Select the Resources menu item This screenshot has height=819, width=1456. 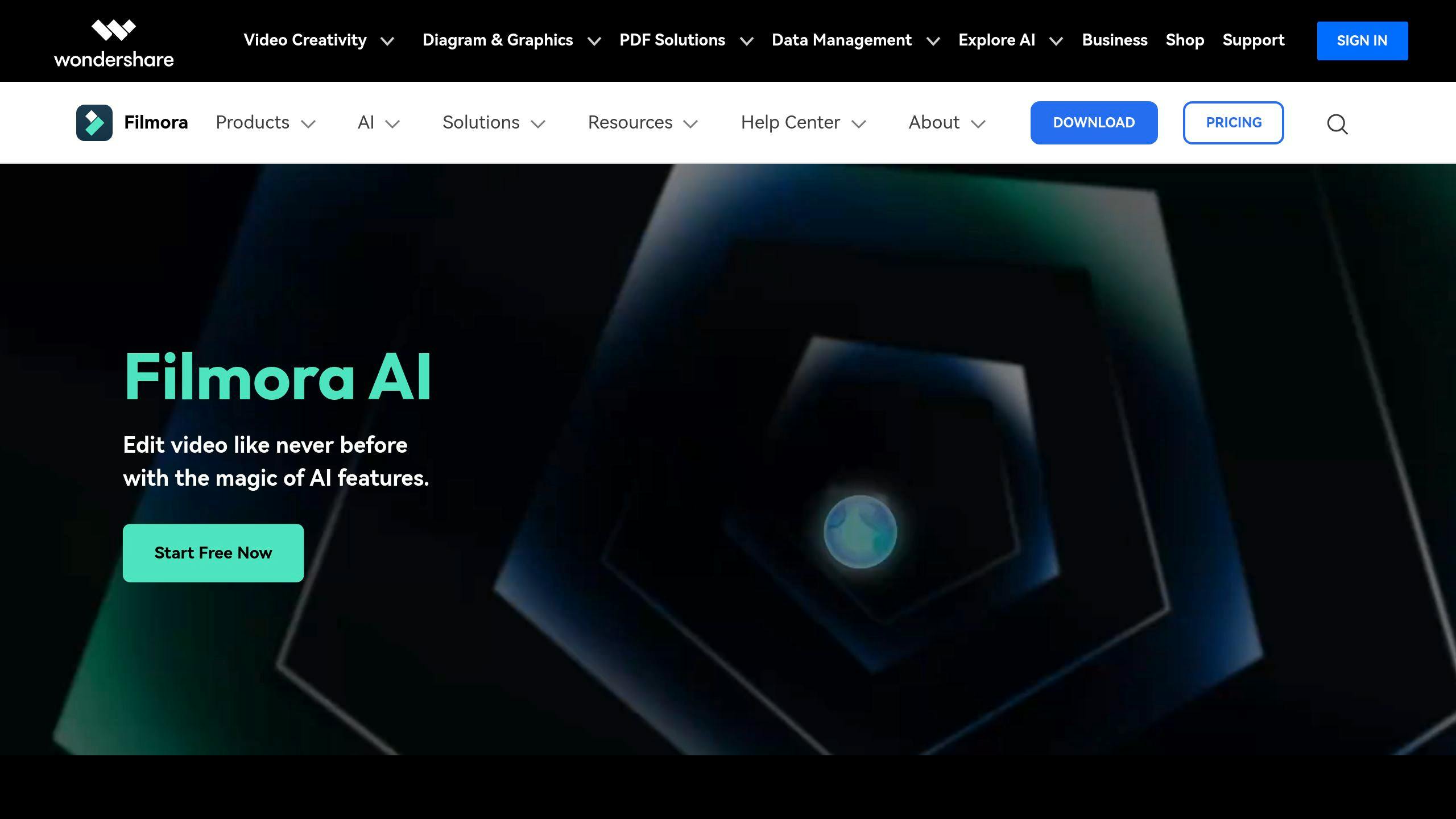[x=630, y=122]
